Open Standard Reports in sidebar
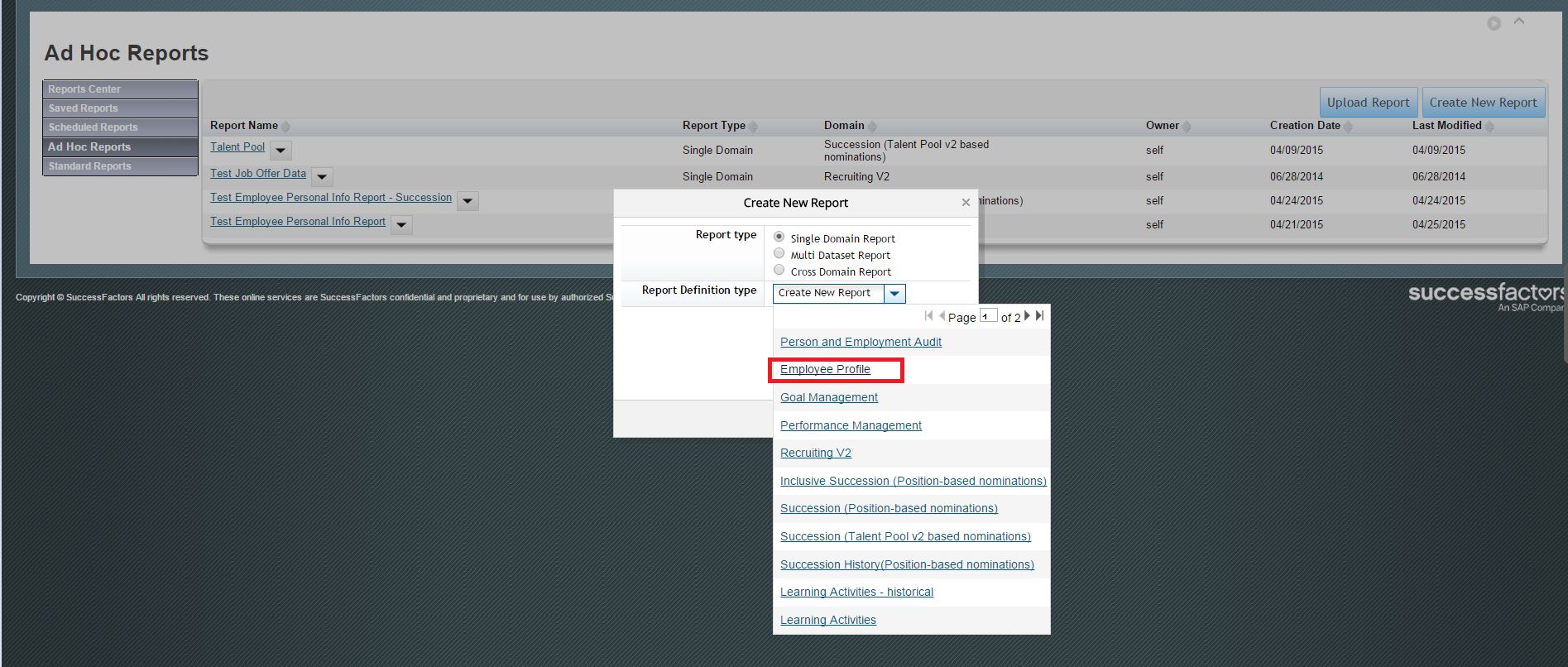The image size is (1568, 667). coord(120,166)
